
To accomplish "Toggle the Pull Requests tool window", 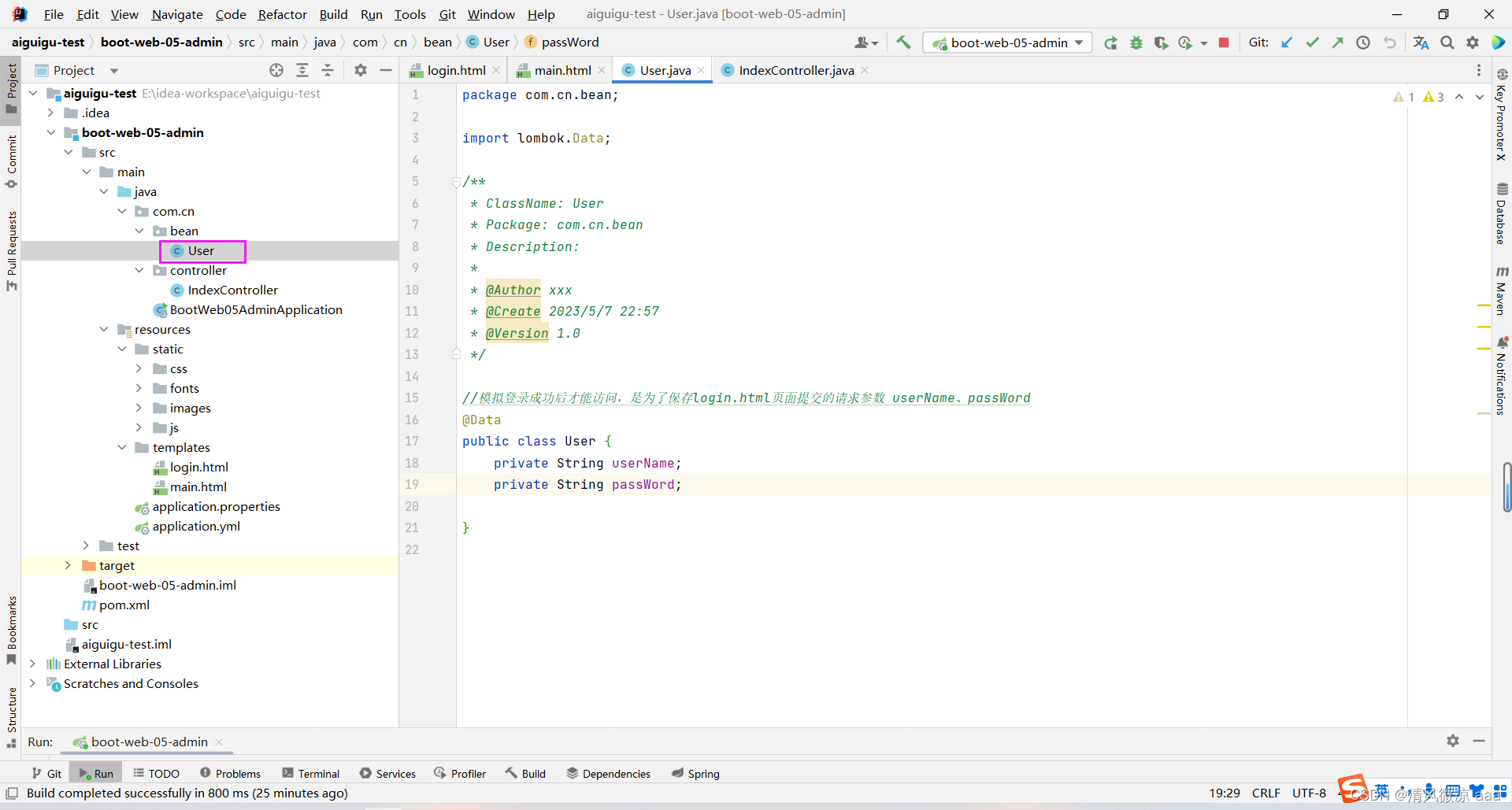I will (11, 250).
